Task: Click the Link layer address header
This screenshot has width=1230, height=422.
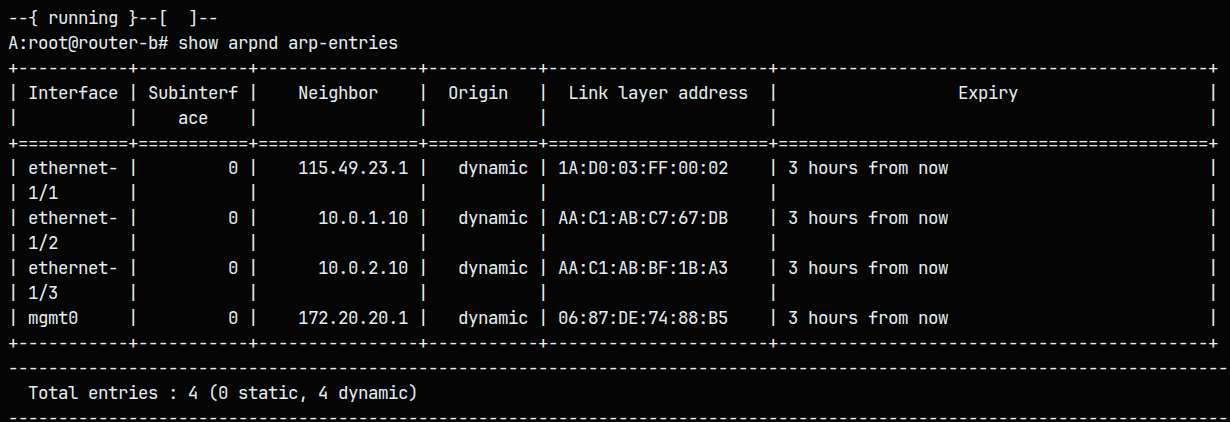Action: point(658,93)
